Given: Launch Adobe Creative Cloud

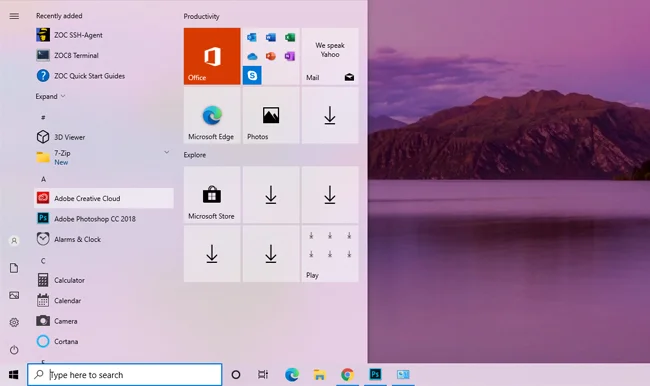Looking at the screenshot, I should tap(104, 198).
